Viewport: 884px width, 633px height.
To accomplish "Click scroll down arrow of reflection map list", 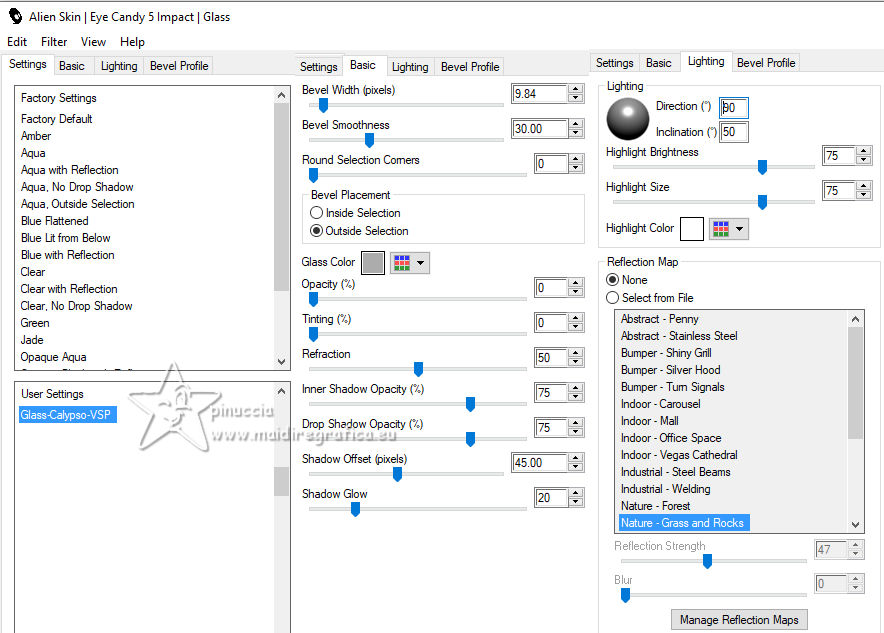I will [855, 524].
